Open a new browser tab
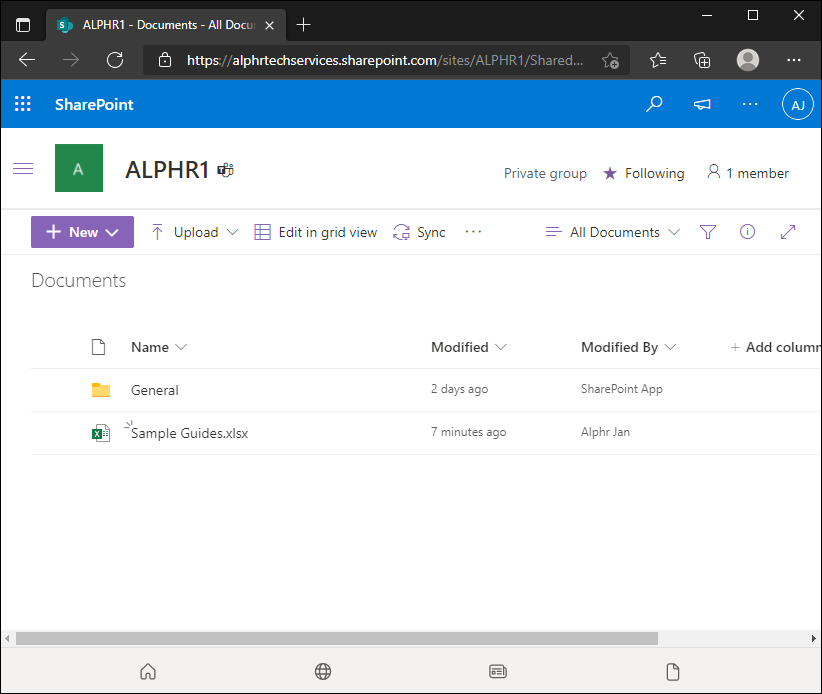 [x=303, y=25]
